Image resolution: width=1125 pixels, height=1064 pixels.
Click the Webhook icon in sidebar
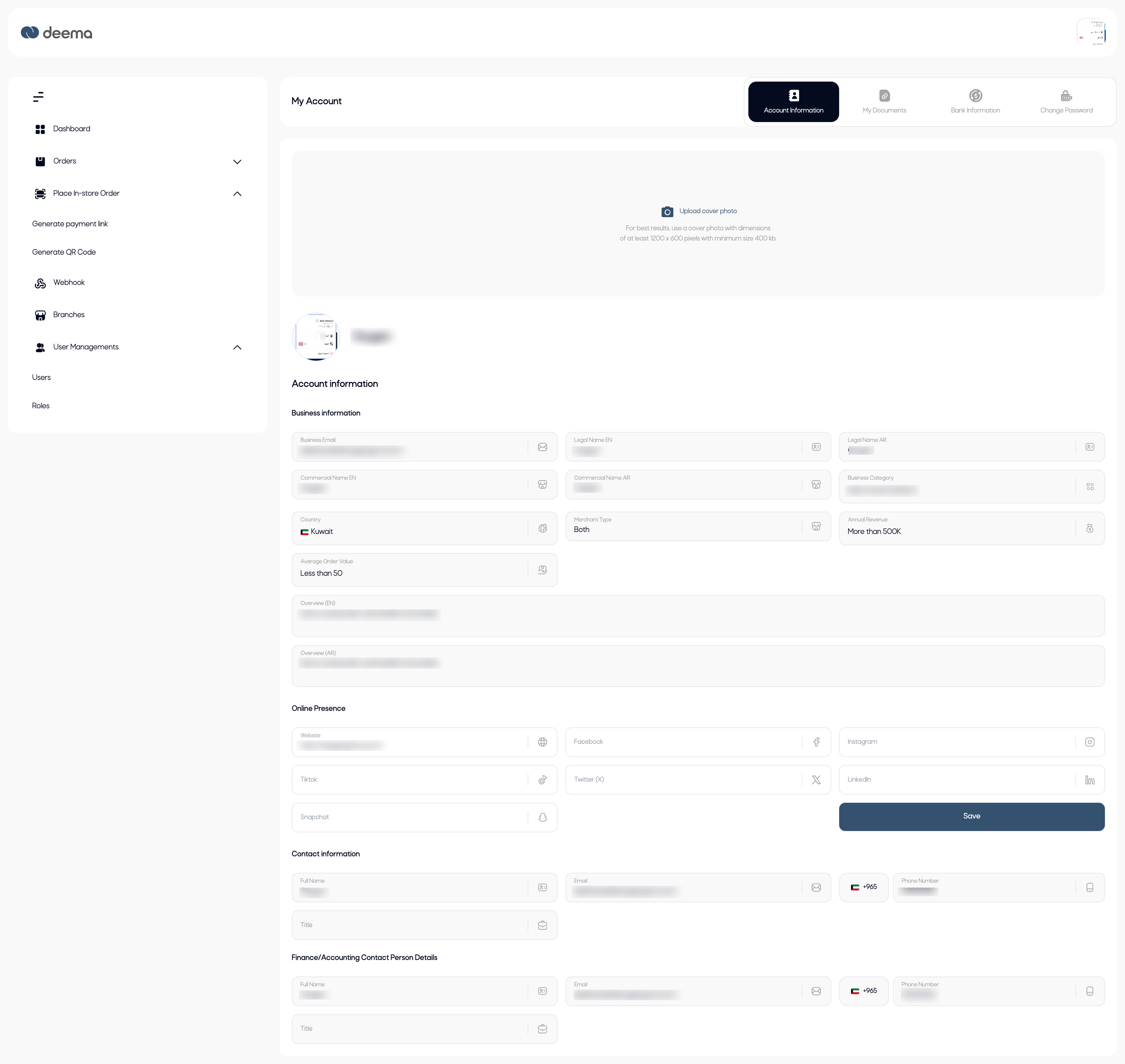40,283
